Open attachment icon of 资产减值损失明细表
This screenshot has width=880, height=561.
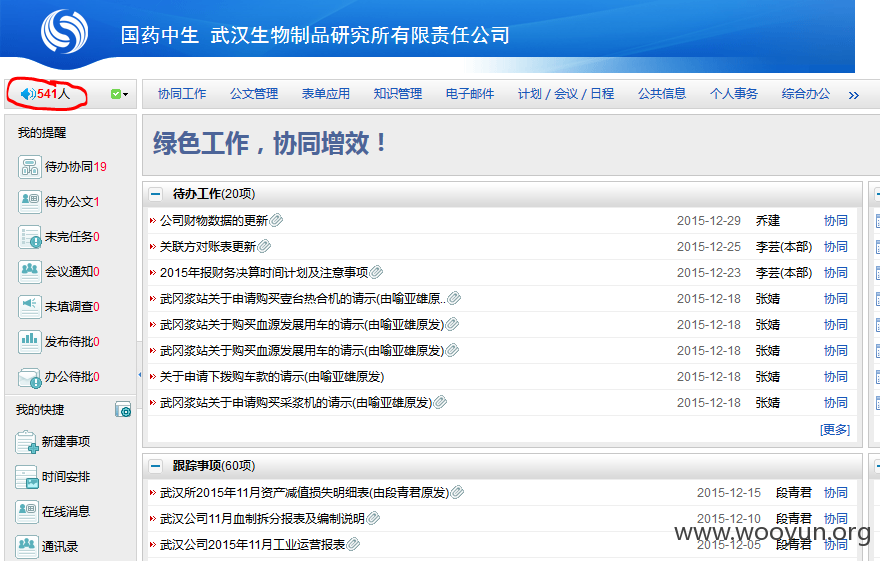tap(457, 493)
